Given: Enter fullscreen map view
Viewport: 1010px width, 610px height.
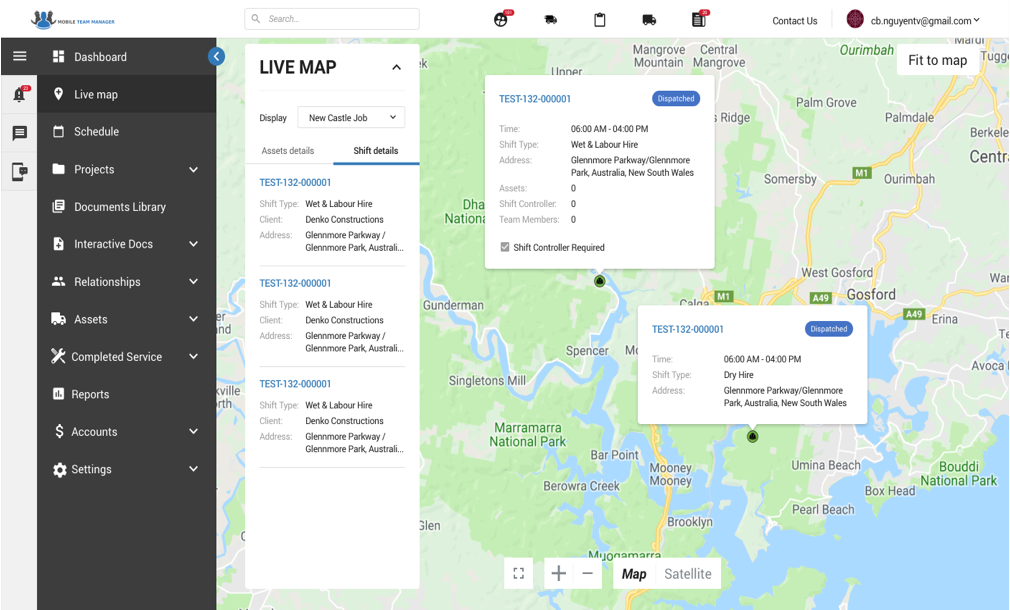Looking at the screenshot, I should (x=518, y=574).
